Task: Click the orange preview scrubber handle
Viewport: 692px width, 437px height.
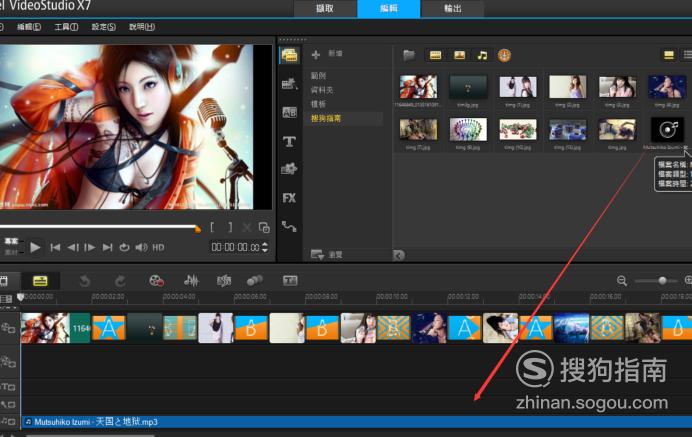Action: point(198,229)
